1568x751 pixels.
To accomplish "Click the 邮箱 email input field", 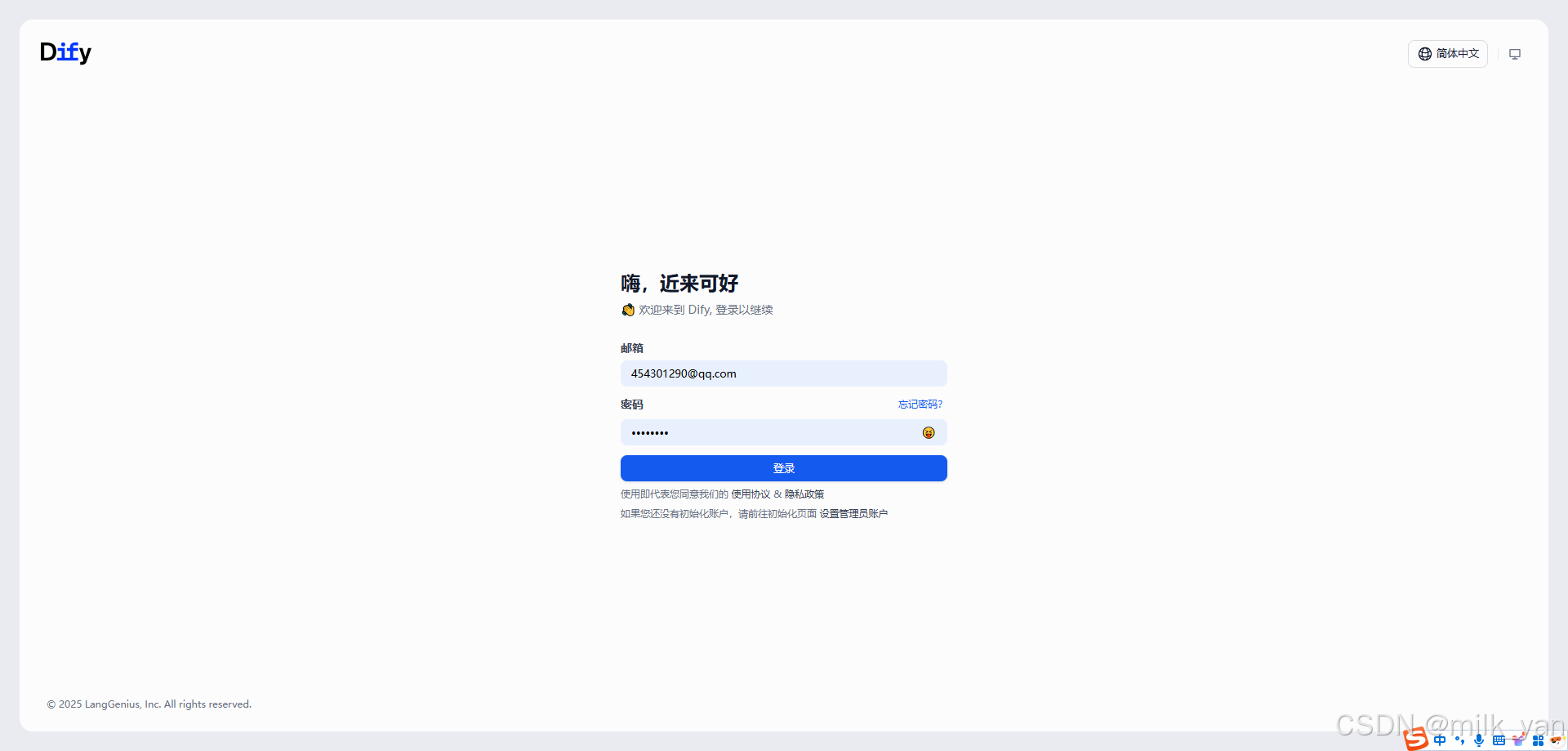I will 783,373.
